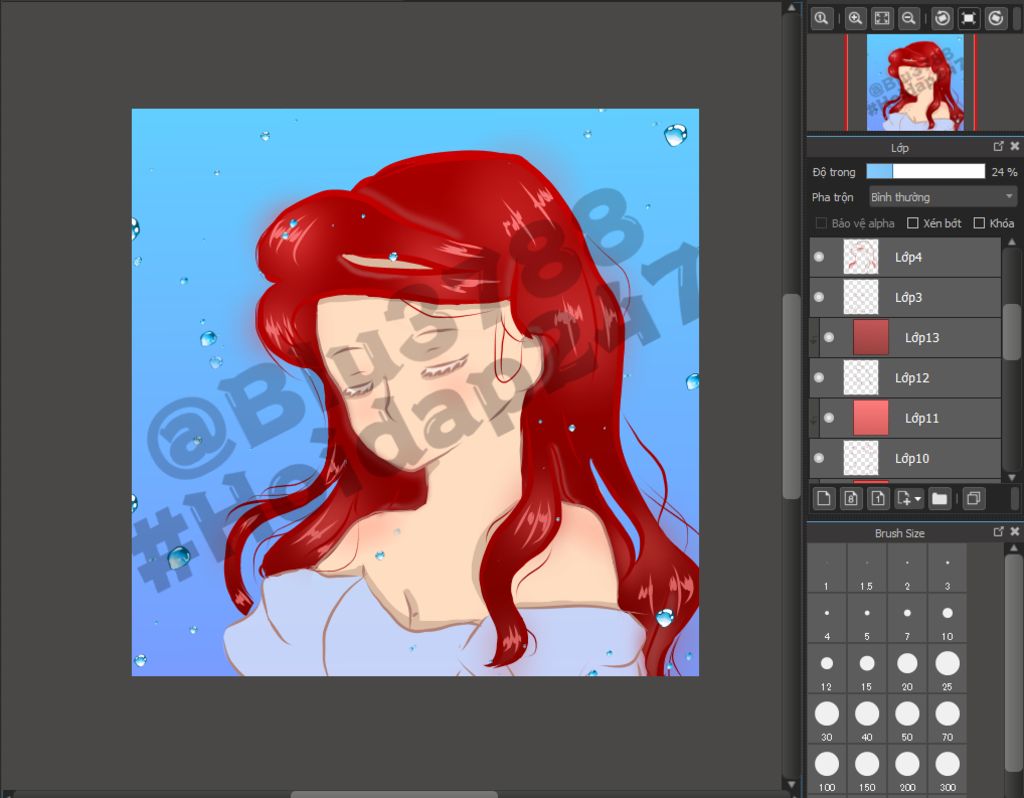Duplicate the selected layer
1024x798 pixels.
coord(973,499)
